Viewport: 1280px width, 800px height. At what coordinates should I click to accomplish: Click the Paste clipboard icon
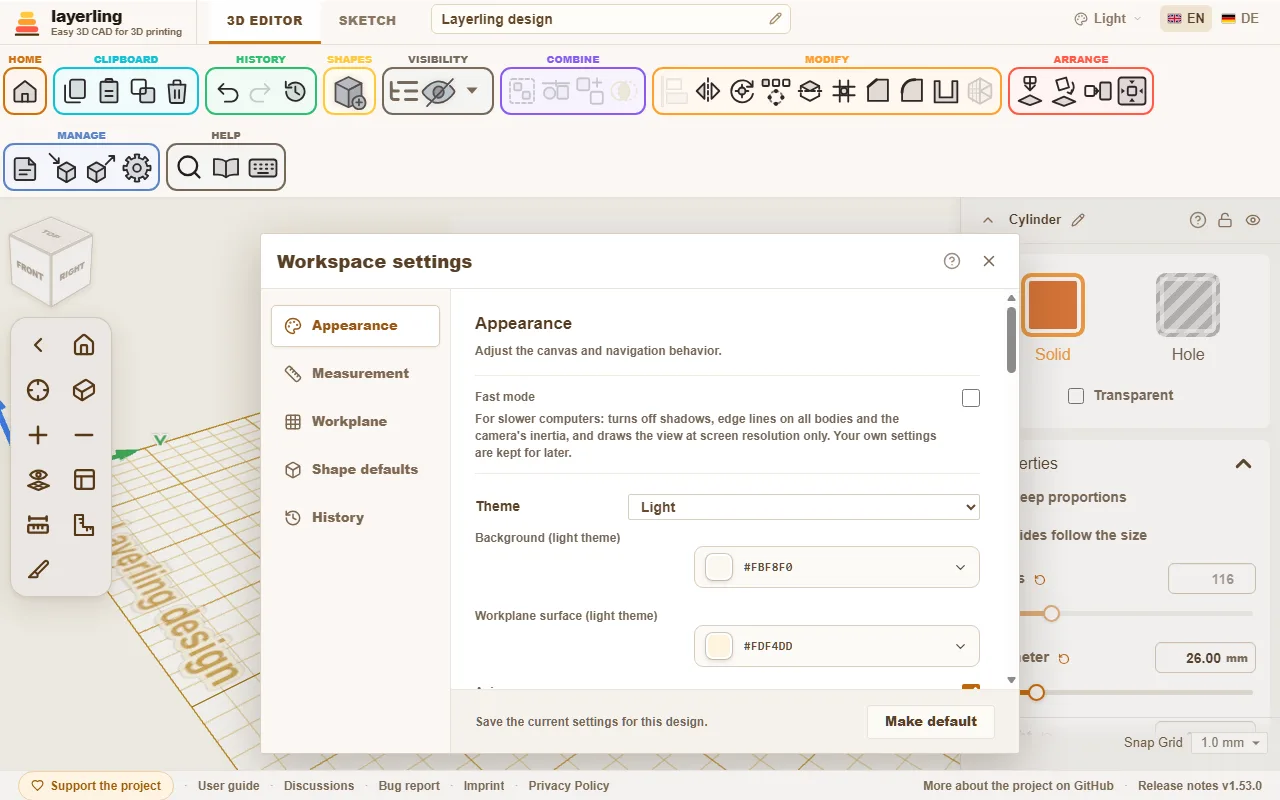(x=109, y=92)
